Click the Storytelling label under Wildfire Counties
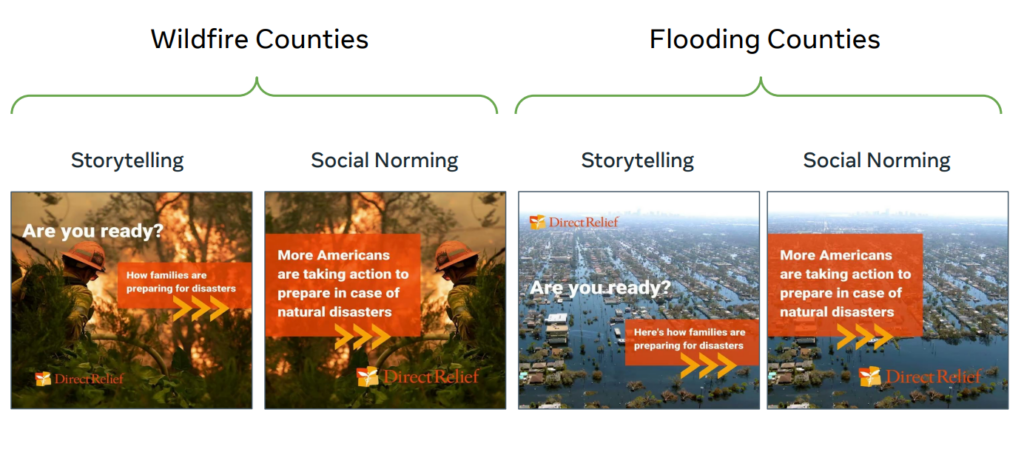The image size is (1024, 449). 127,160
